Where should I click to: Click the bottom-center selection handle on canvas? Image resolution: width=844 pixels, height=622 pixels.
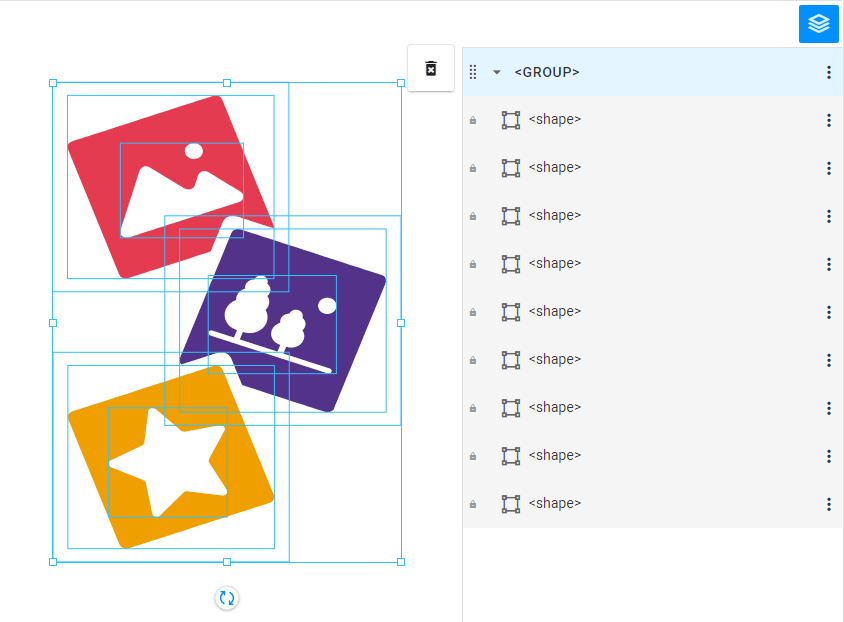(227, 562)
